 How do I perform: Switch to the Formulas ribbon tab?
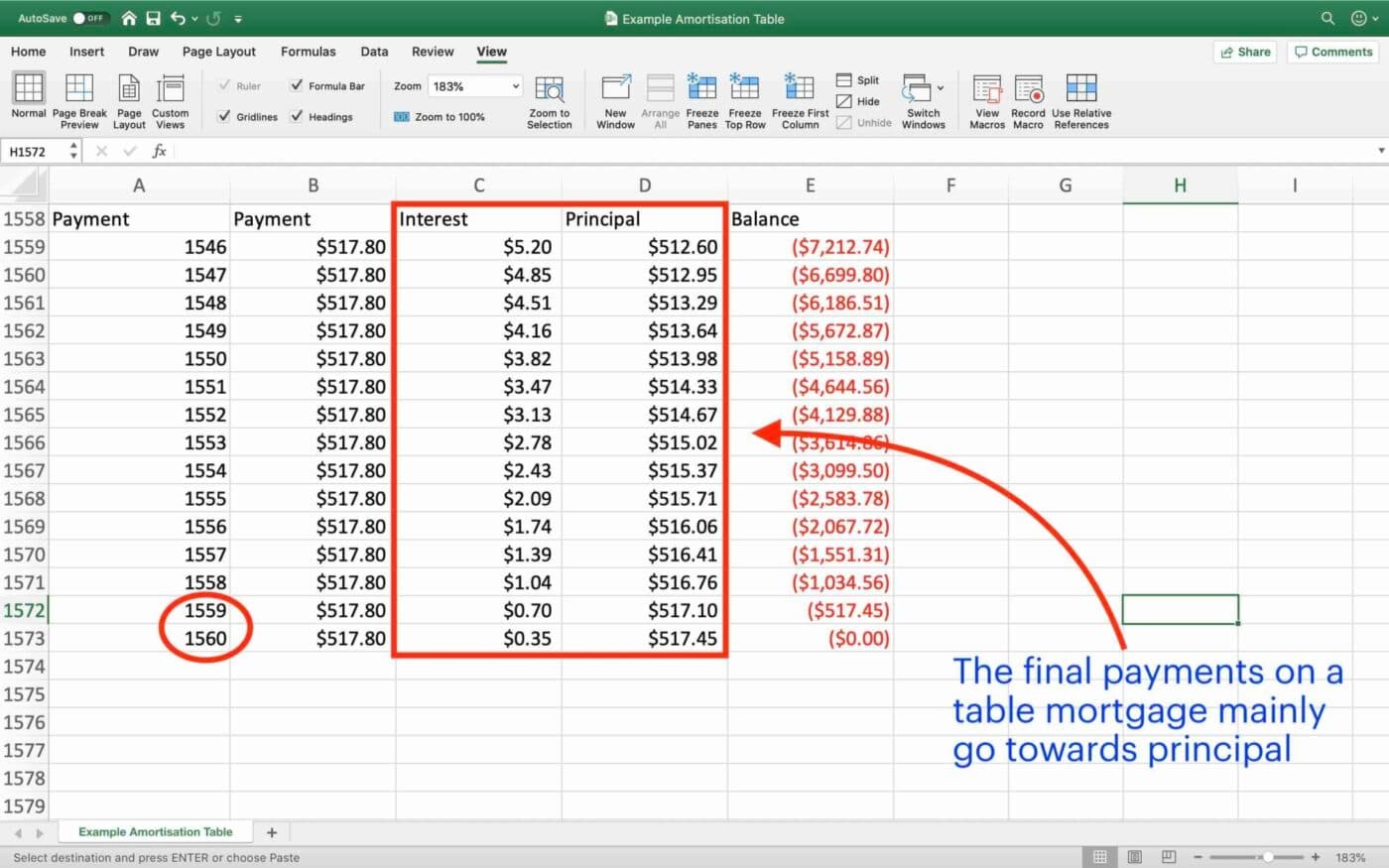[308, 52]
